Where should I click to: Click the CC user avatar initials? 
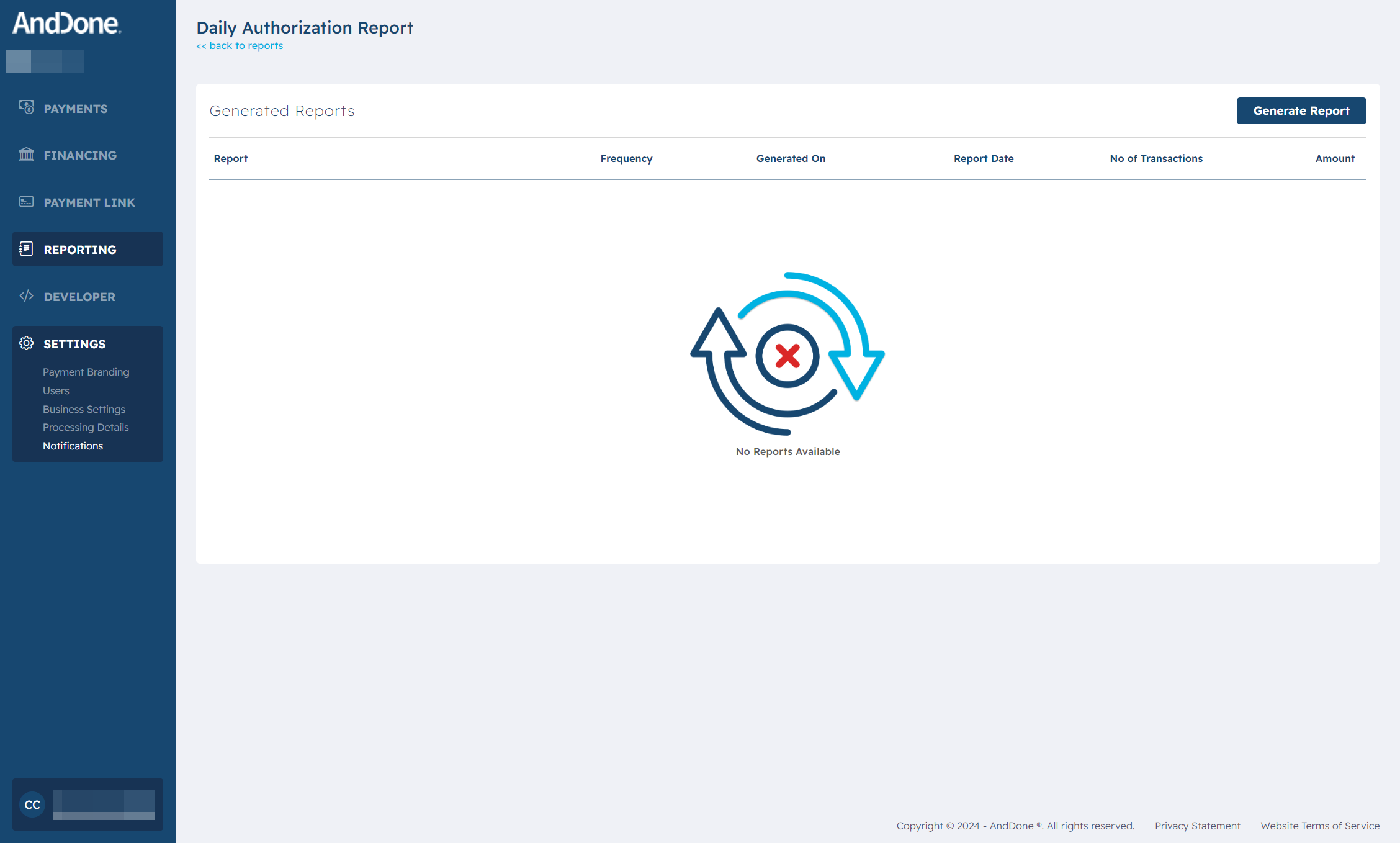31,805
